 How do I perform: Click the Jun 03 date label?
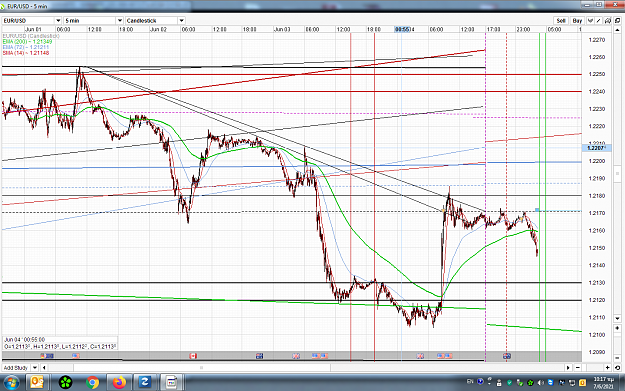pos(282,29)
